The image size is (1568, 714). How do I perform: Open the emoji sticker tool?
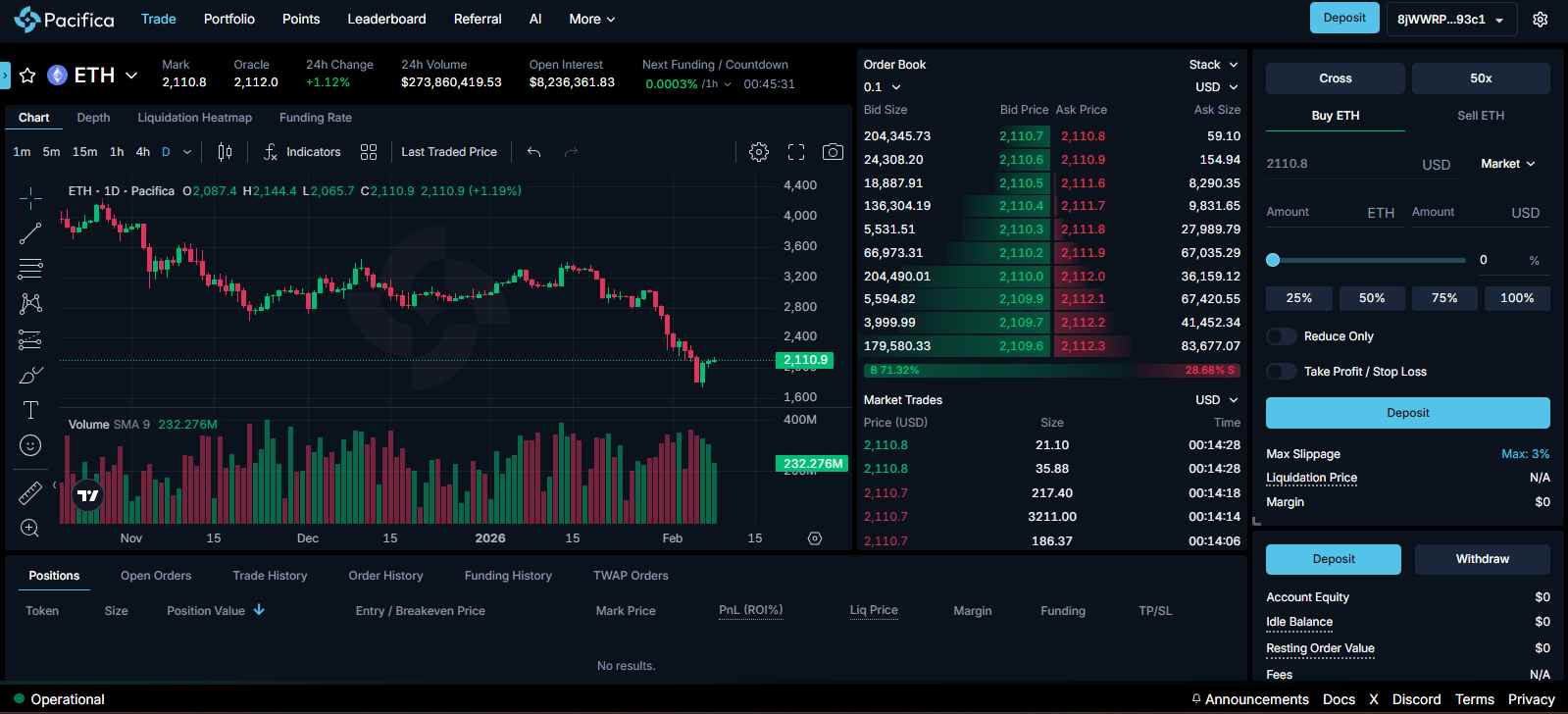pos(30,445)
